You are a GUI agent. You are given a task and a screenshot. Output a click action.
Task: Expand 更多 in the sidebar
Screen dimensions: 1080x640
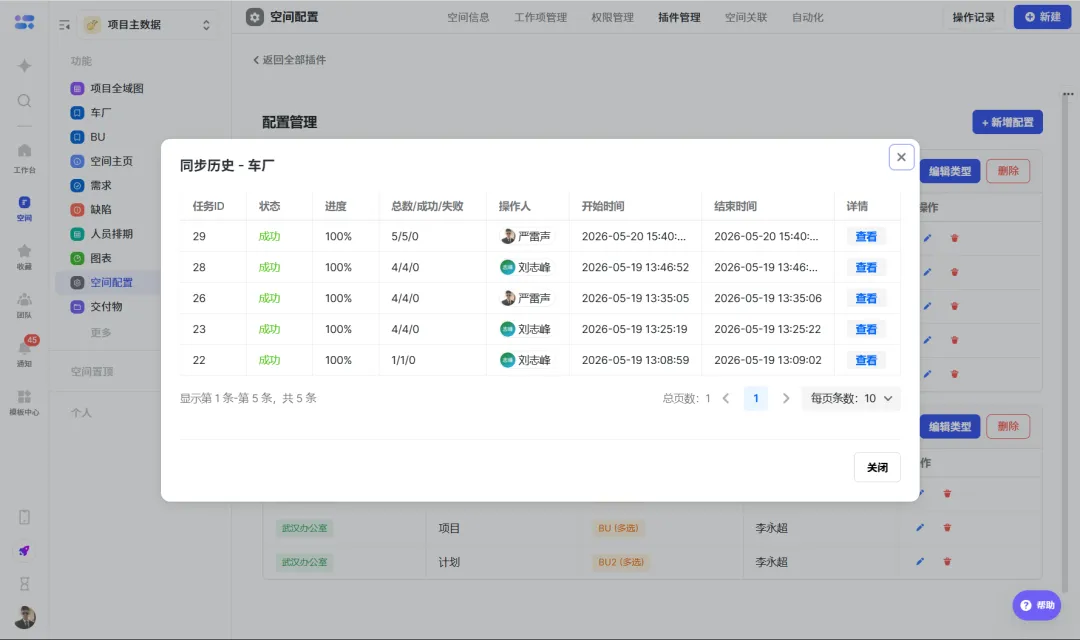(101, 333)
